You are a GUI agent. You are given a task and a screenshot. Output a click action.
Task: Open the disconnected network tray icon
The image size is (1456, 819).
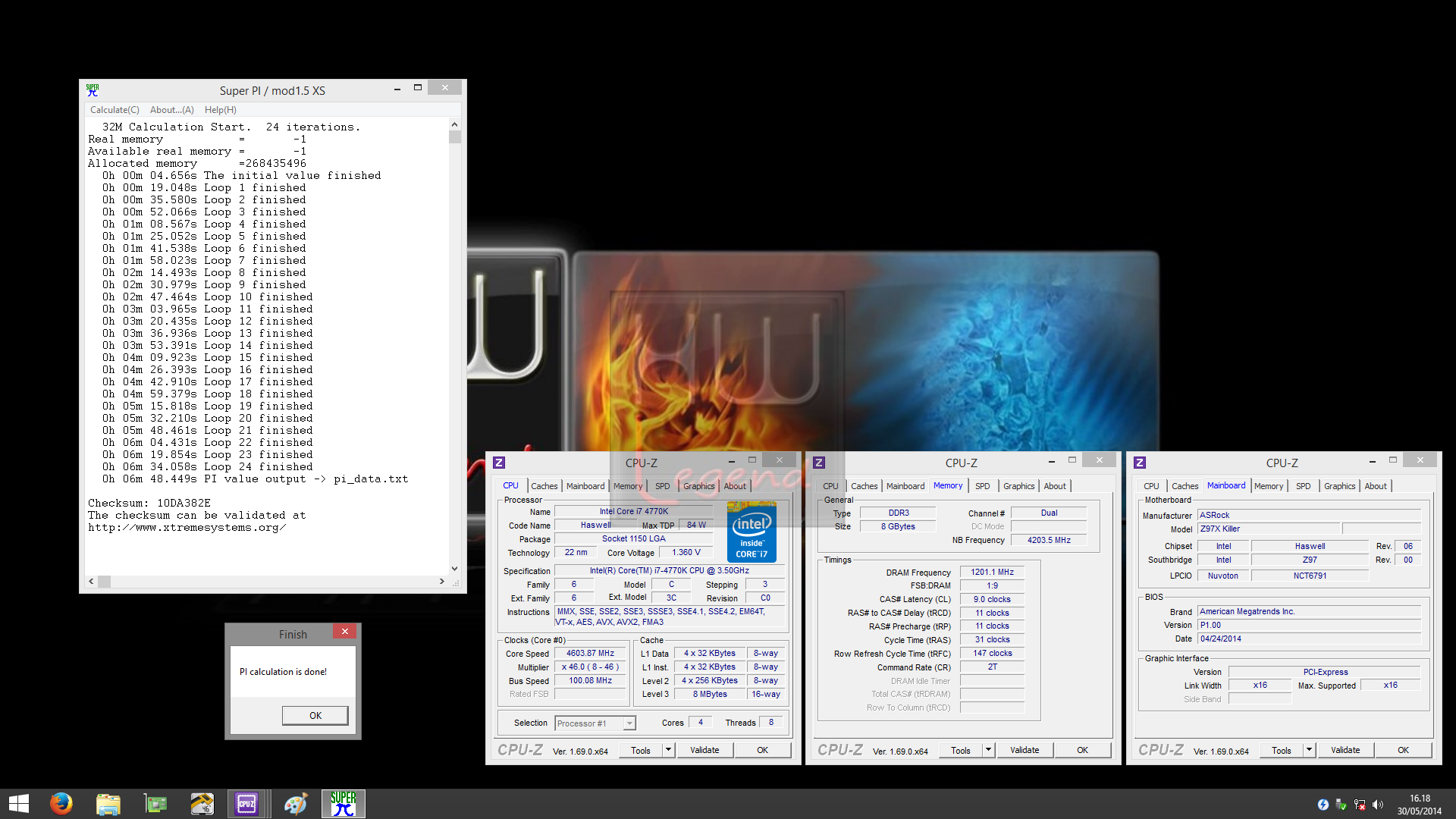point(1360,805)
